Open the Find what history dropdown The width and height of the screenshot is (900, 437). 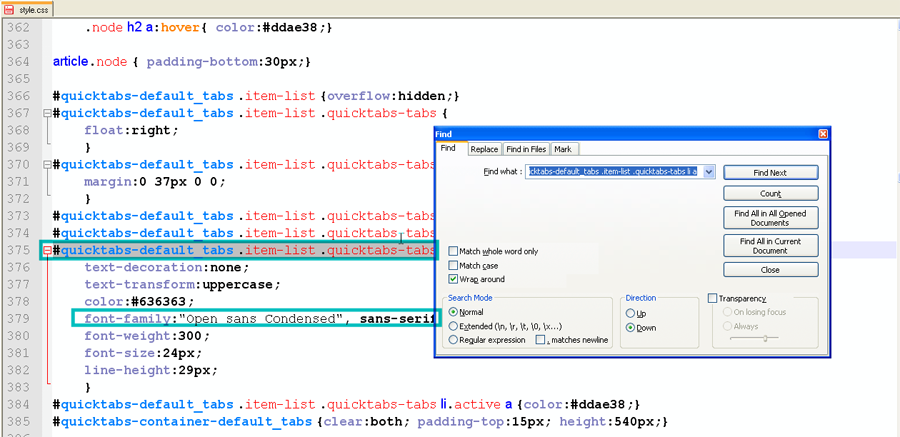[x=709, y=172]
